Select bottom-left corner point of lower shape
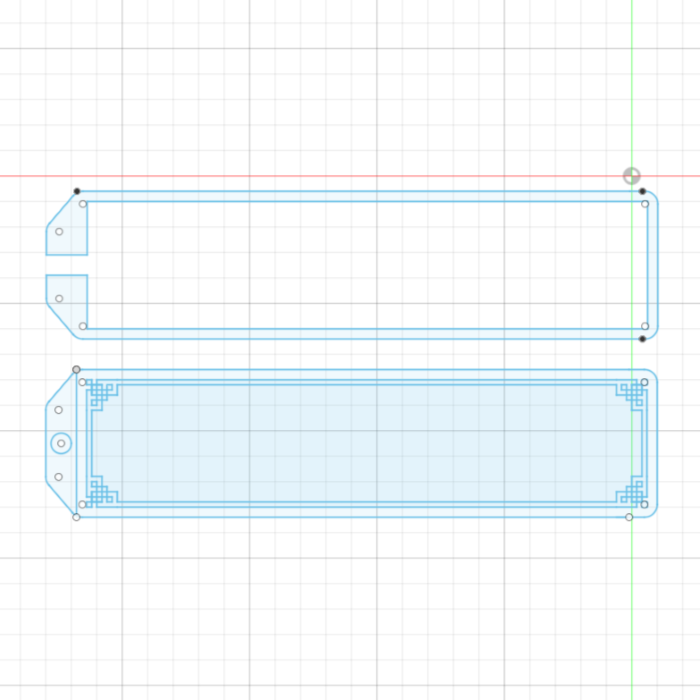Screen dimensions: 700x700 (76, 517)
